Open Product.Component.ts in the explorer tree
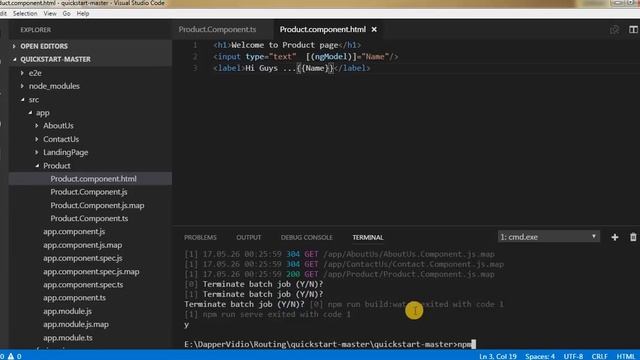Image resolution: width=640 pixels, height=360 pixels. pyautogui.click(x=90, y=218)
